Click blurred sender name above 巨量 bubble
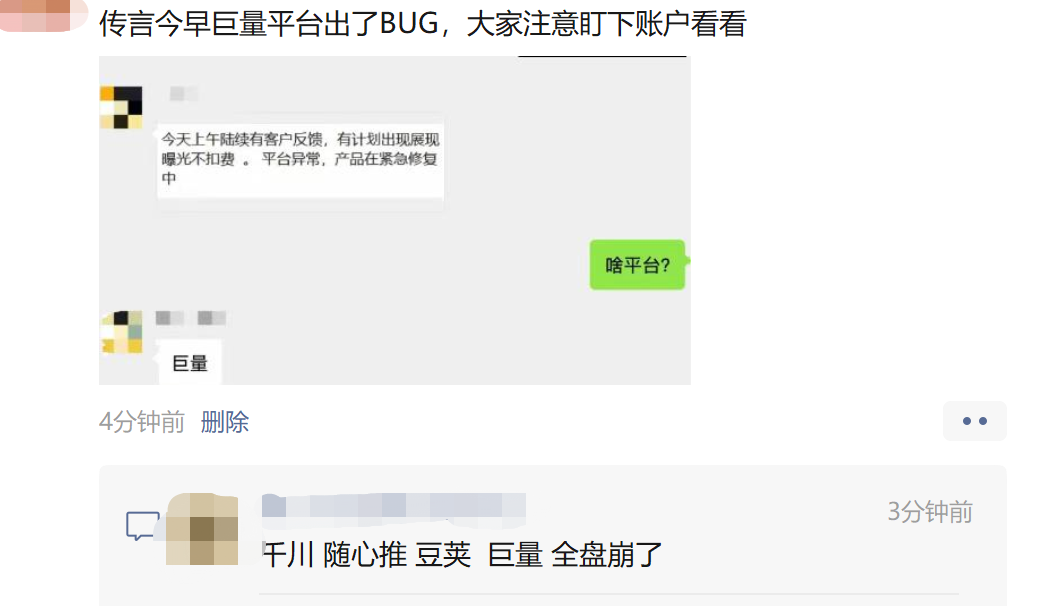This screenshot has height=606, width=1045. [191, 318]
